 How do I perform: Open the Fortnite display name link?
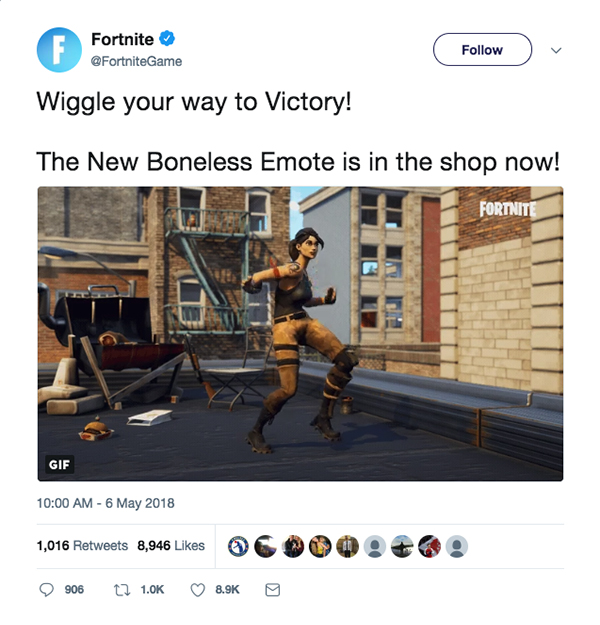122,39
